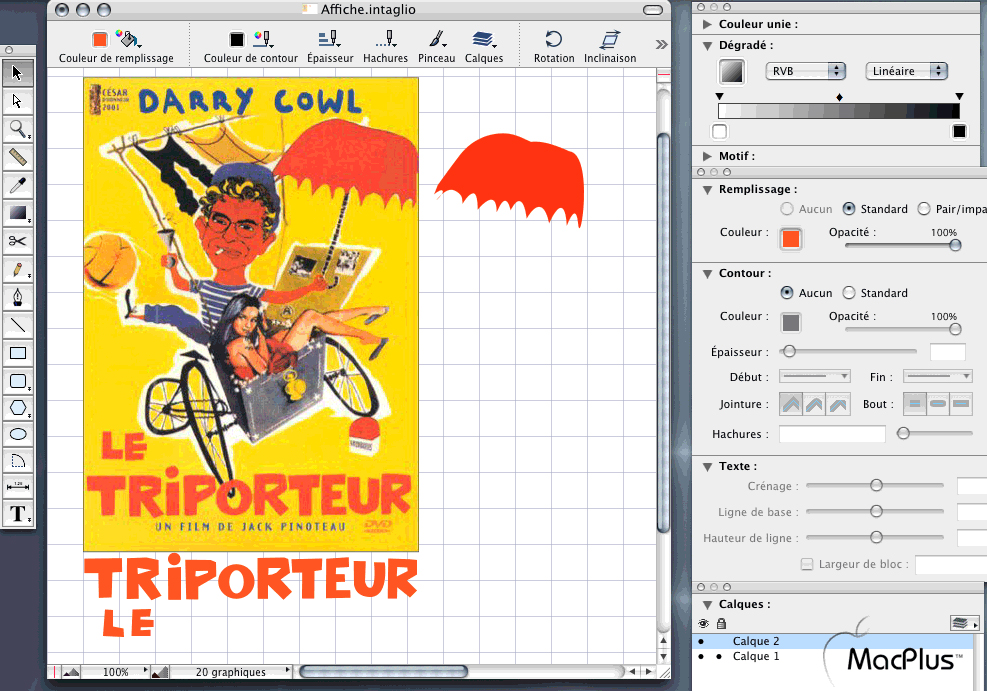Select the pencil drawing tool
Image resolution: width=987 pixels, height=691 pixels.
(18, 269)
